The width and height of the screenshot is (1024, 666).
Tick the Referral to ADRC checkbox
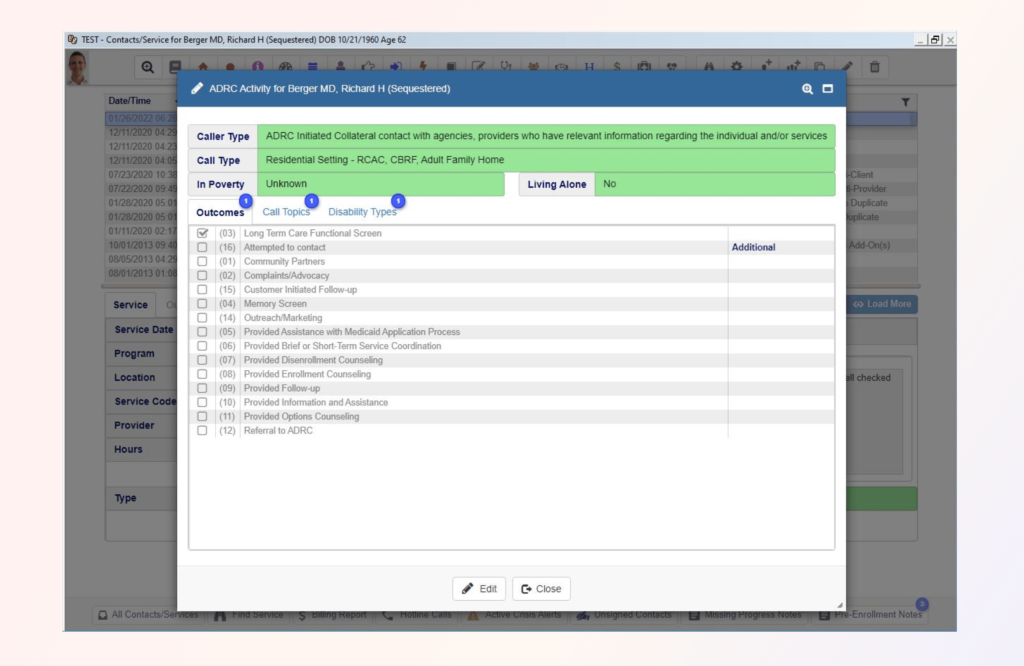click(203, 431)
